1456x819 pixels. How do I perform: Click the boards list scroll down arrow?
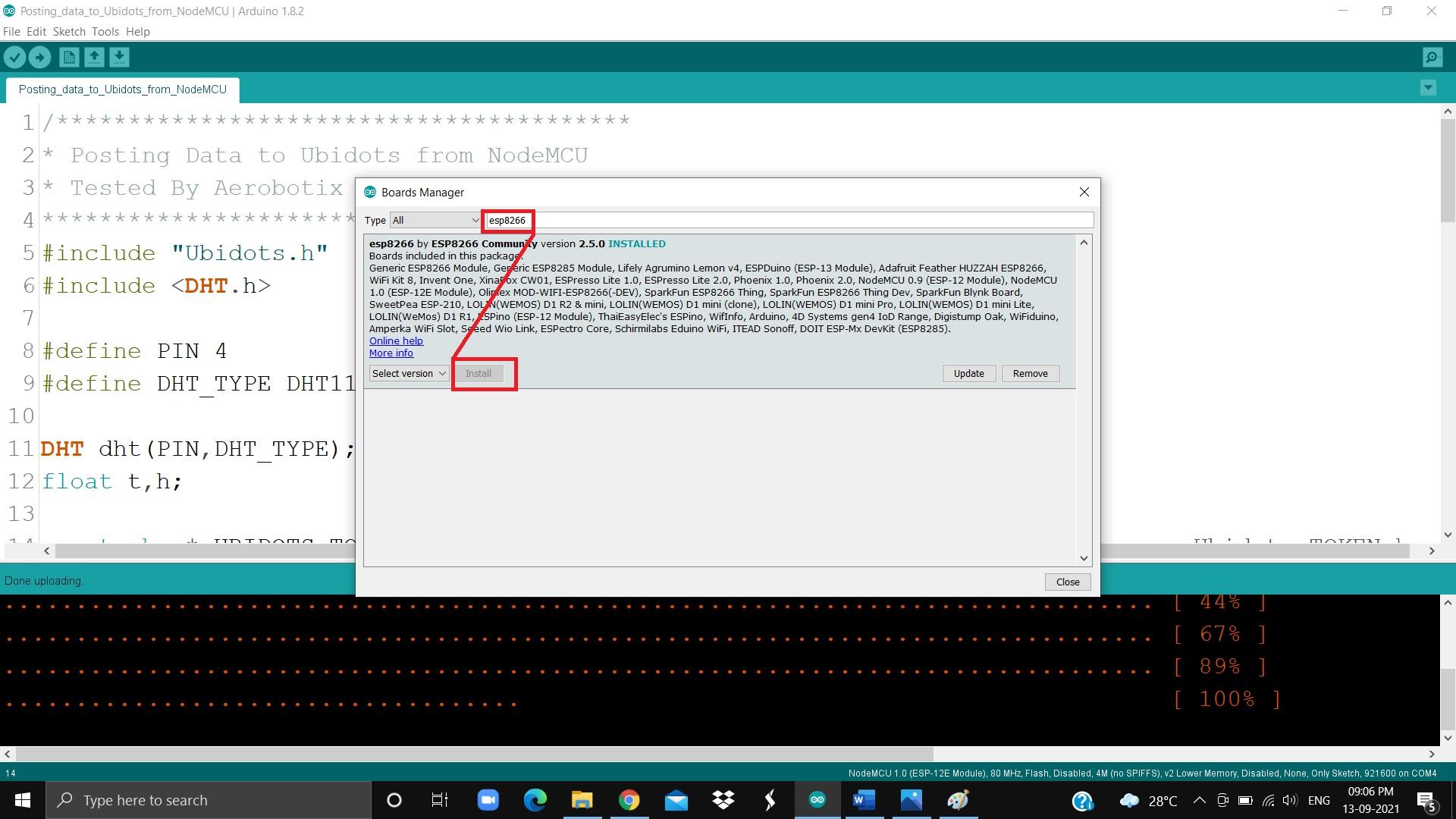point(1084,559)
